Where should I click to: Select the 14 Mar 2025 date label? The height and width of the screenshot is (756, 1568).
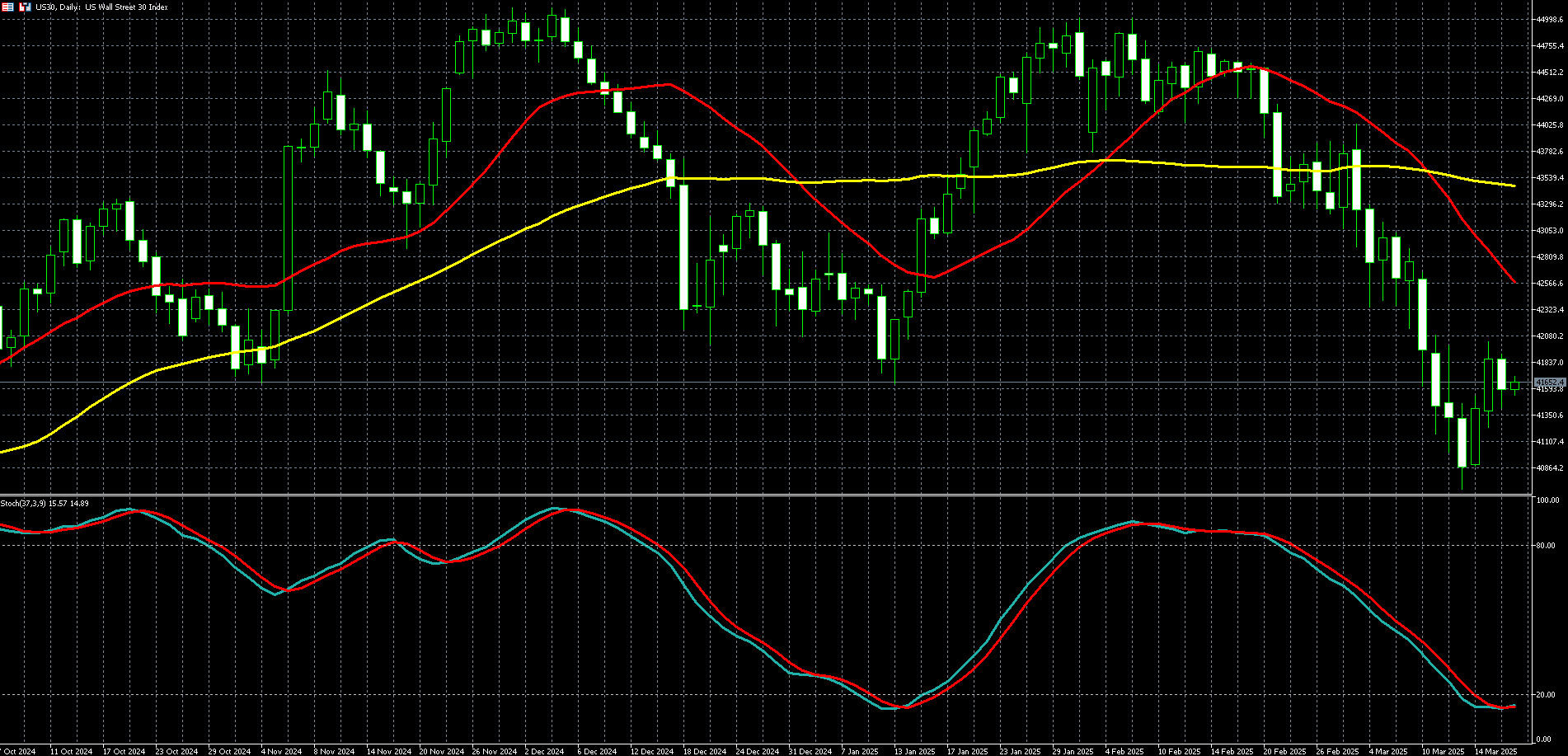pyautogui.click(x=1495, y=751)
